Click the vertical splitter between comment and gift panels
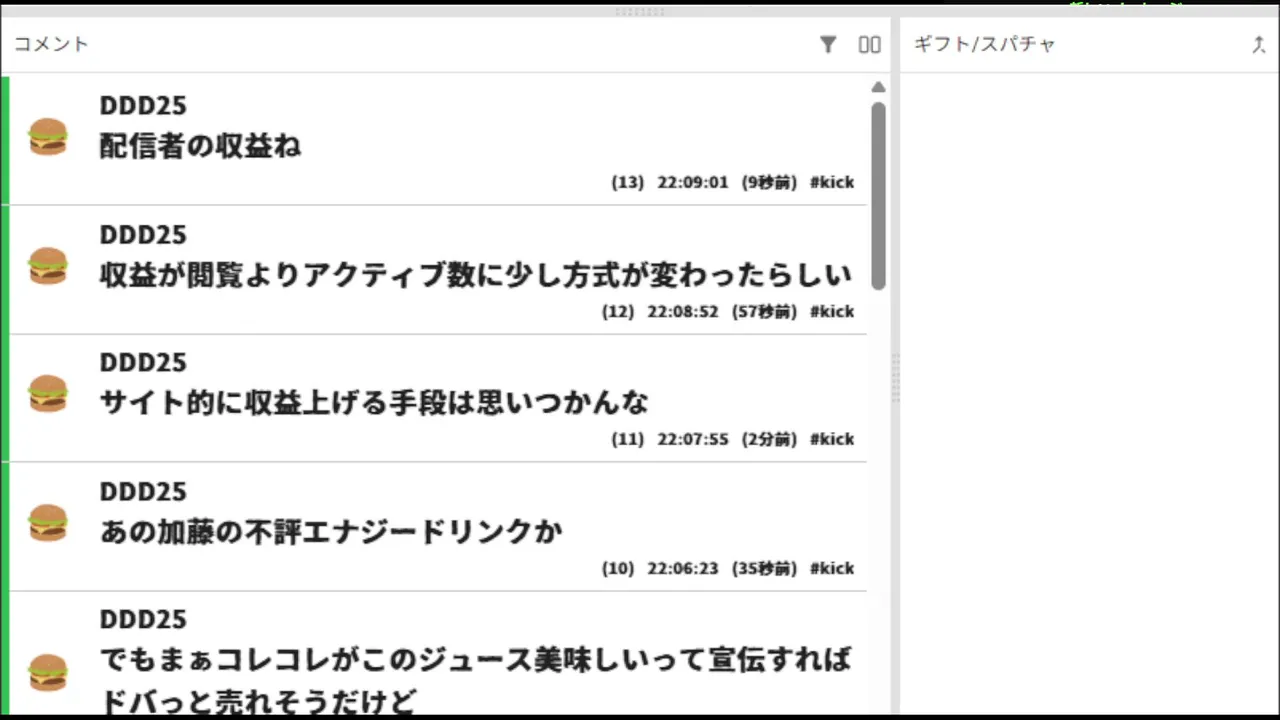This screenshot has width=1280, height=720. coord(896,378)
